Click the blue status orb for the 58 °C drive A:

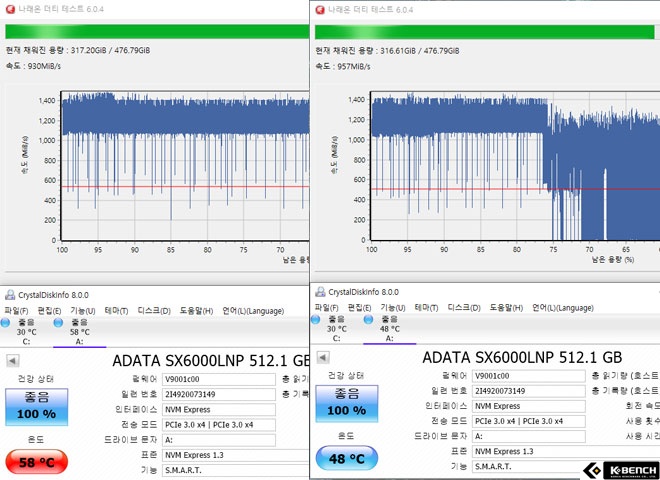pos(58,323)
